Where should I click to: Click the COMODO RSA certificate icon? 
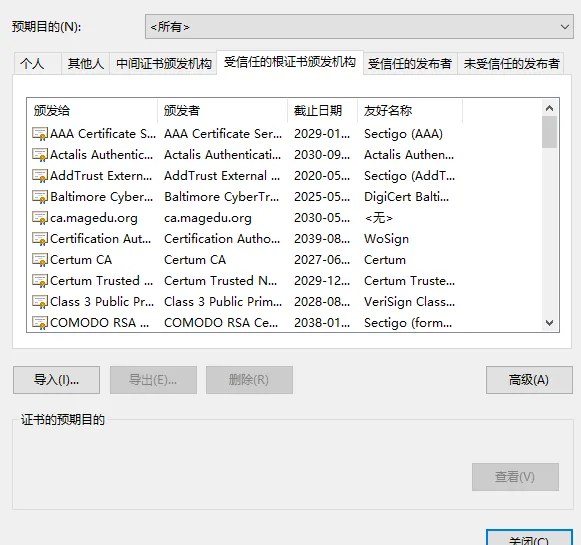click(x=40, y=323)
